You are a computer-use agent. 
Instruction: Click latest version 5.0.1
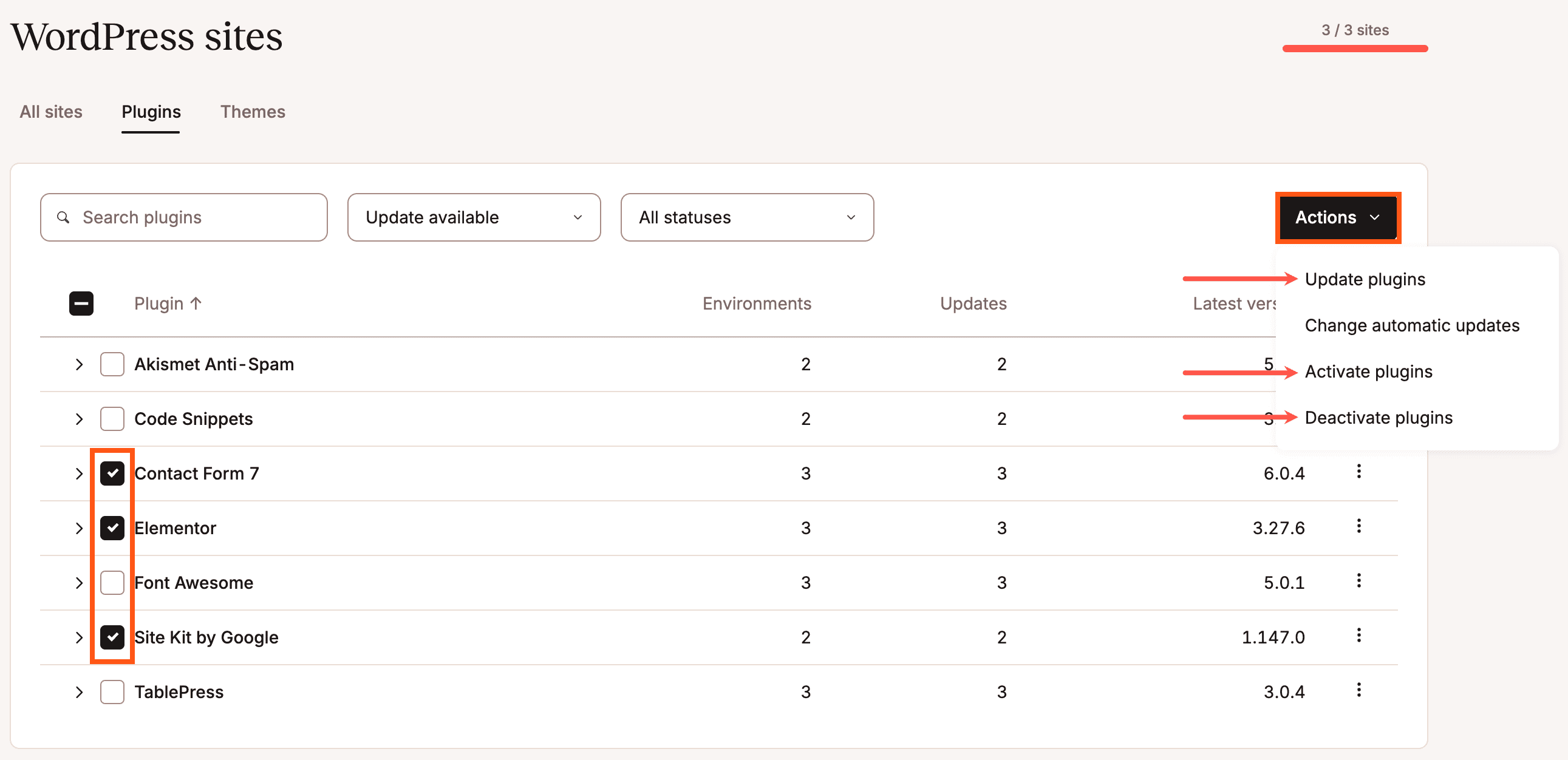click(1284, 583)
